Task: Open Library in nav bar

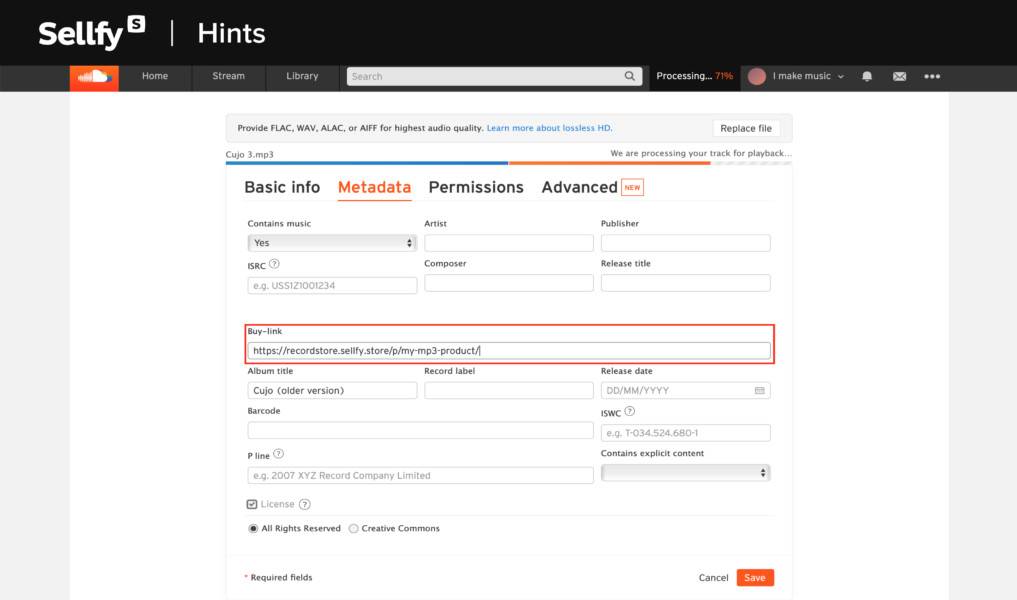Action: tap(302, 77)
